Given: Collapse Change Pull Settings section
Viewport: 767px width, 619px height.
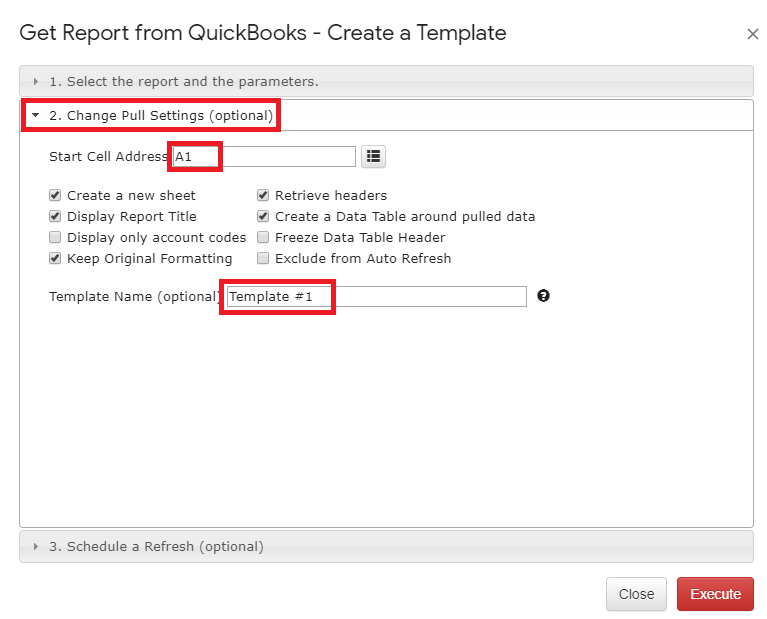Looking at the screenshot, I should pyautogui.click(x=386, y=115).
